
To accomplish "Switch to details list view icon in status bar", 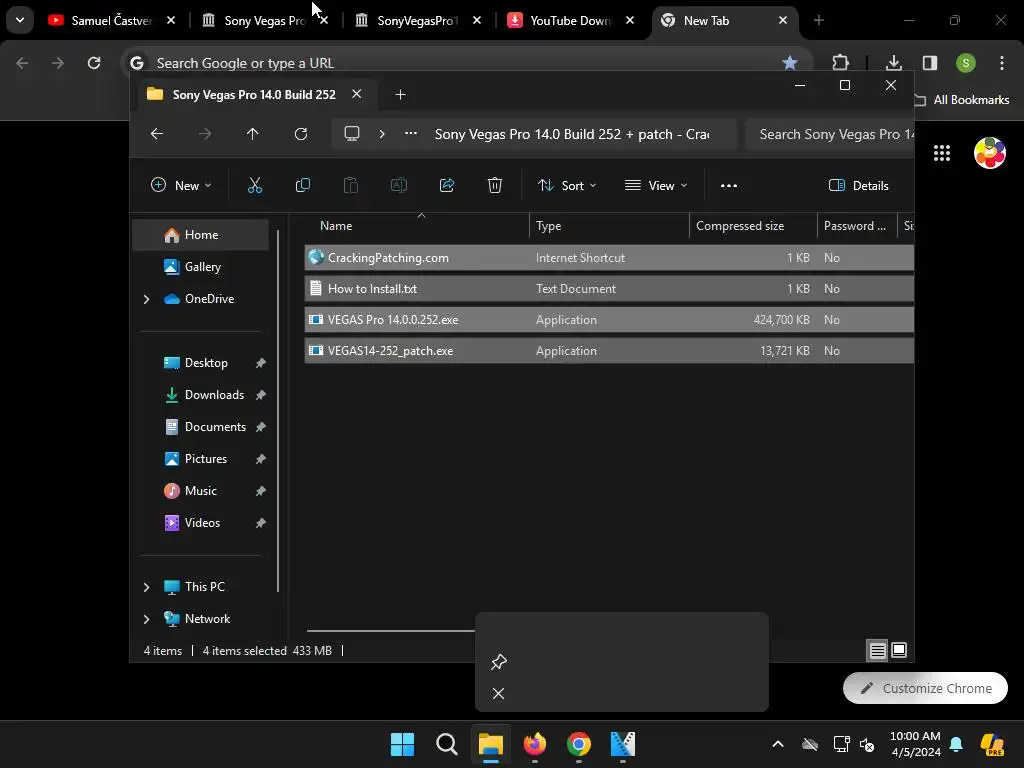I will pyautogui.click(x=878, y=650).
